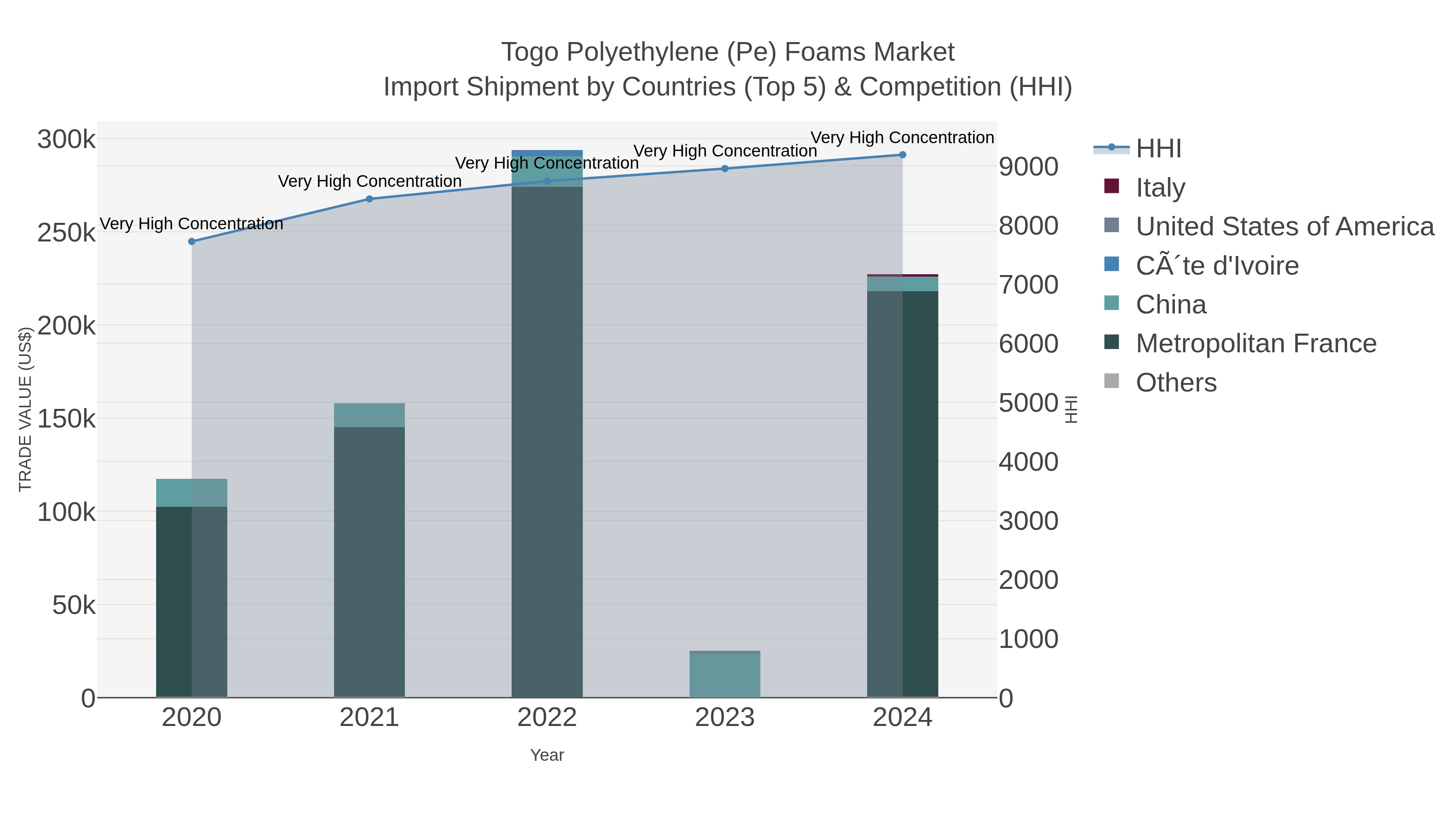Select the 2022 Metropolitan France bar segment
This screenshot has height=819, width=1456.
pyautogui.click(x=547, y=442)
